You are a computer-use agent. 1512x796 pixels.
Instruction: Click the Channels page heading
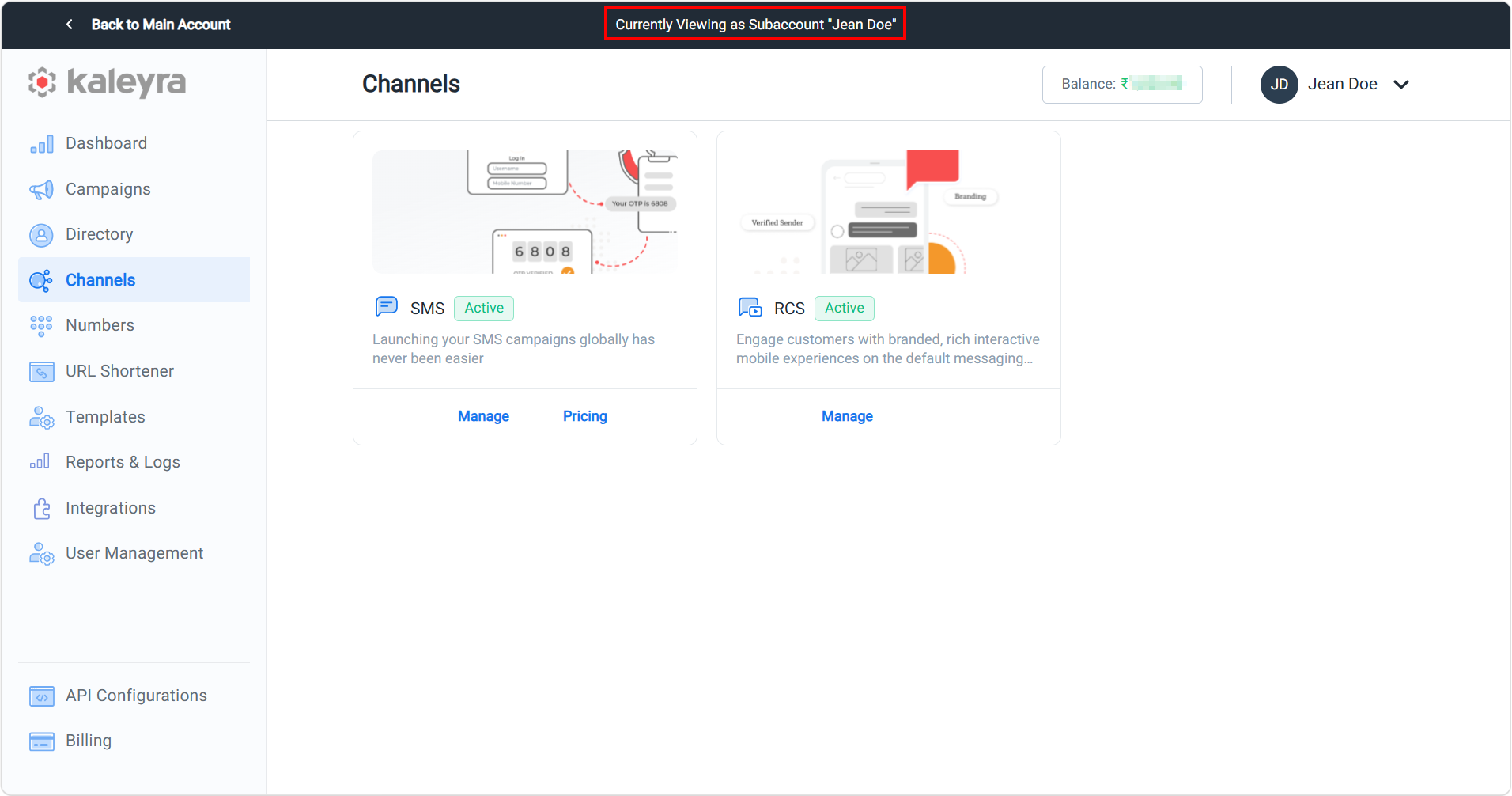(x=411, y=84)
